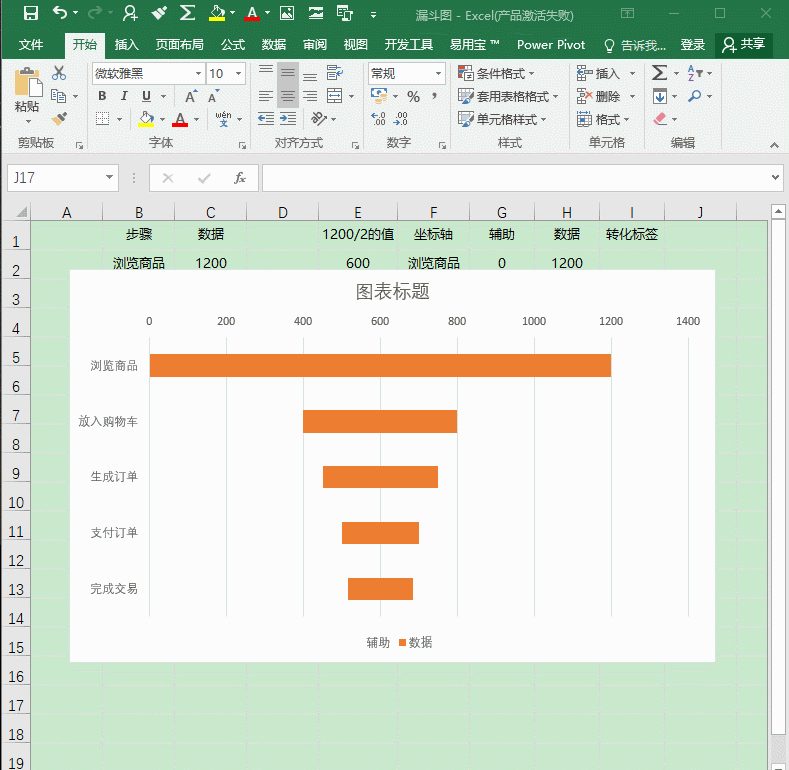Click the Fill down icon in Editing

[x=660, y=96]
